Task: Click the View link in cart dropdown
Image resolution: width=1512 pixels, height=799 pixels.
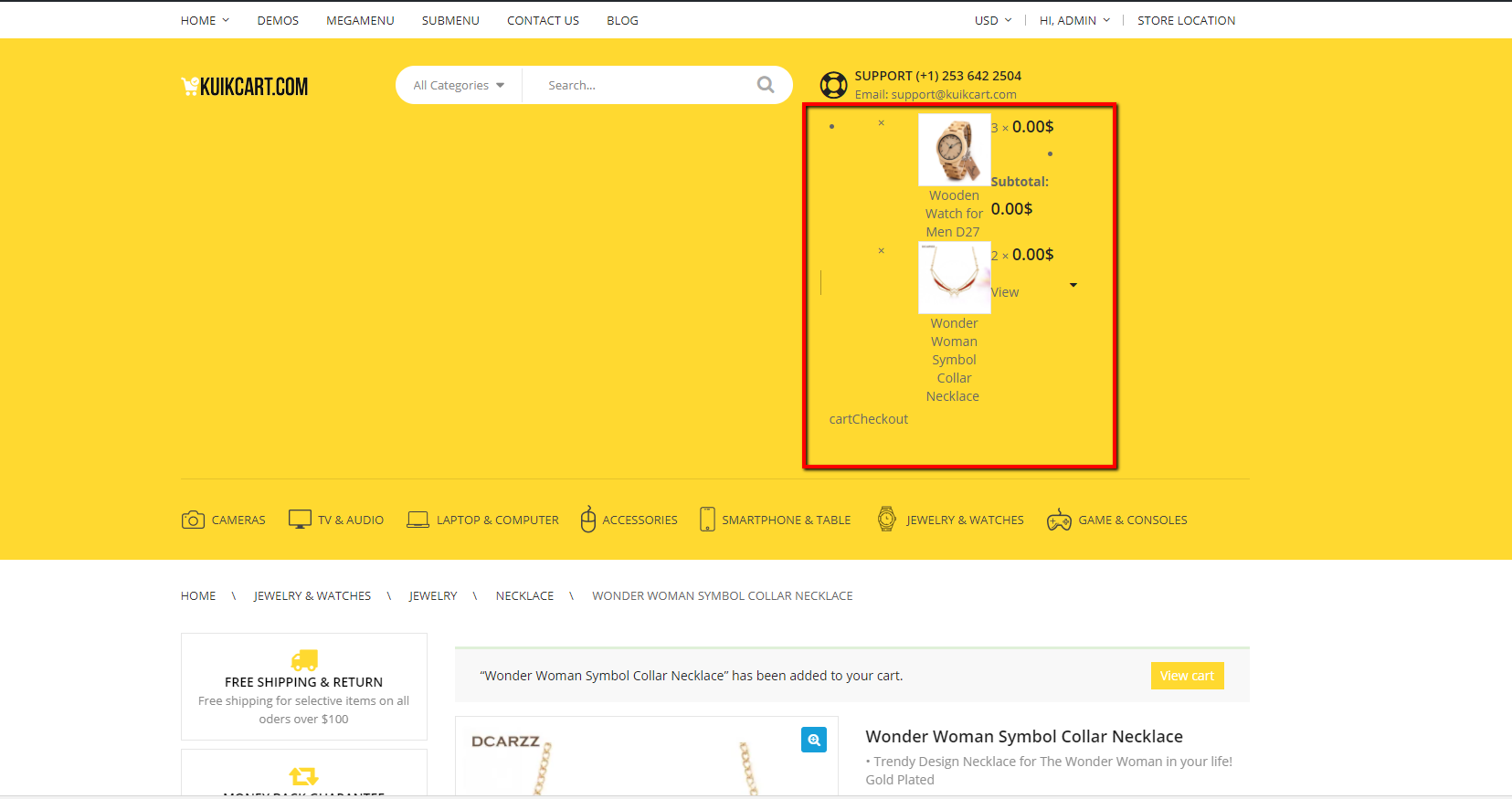Action: [1005, 292]
